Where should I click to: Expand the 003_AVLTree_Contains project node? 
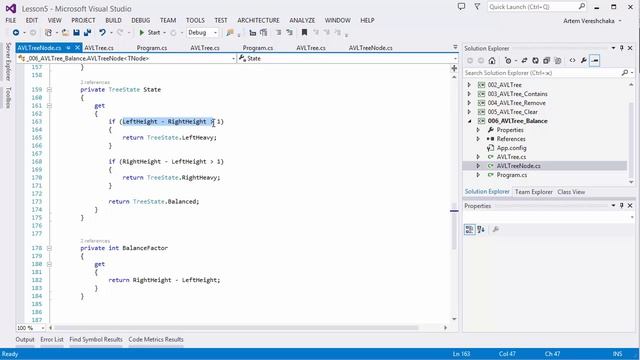(469, 94)
